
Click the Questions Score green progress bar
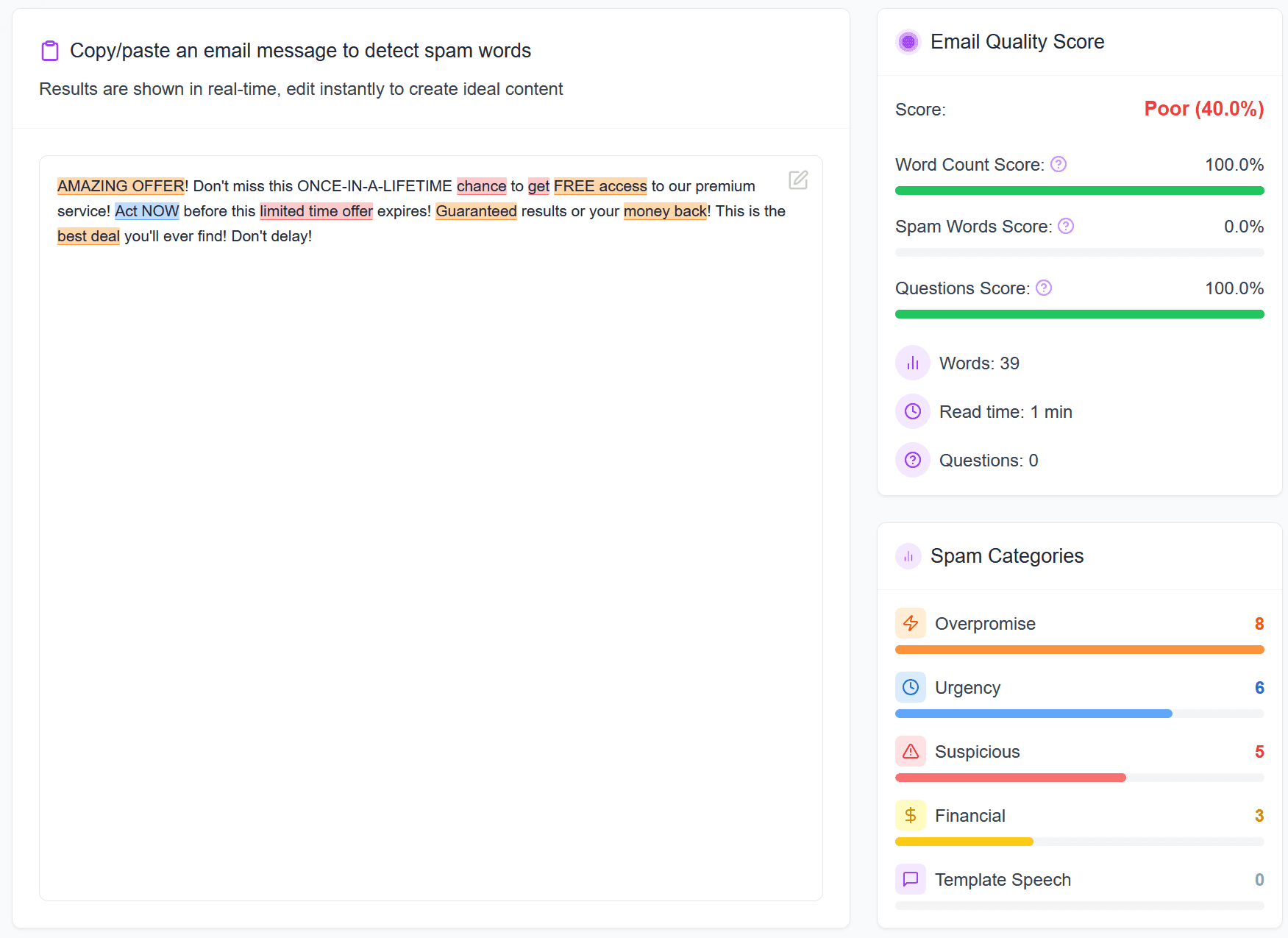click(x=1079, y=314)
